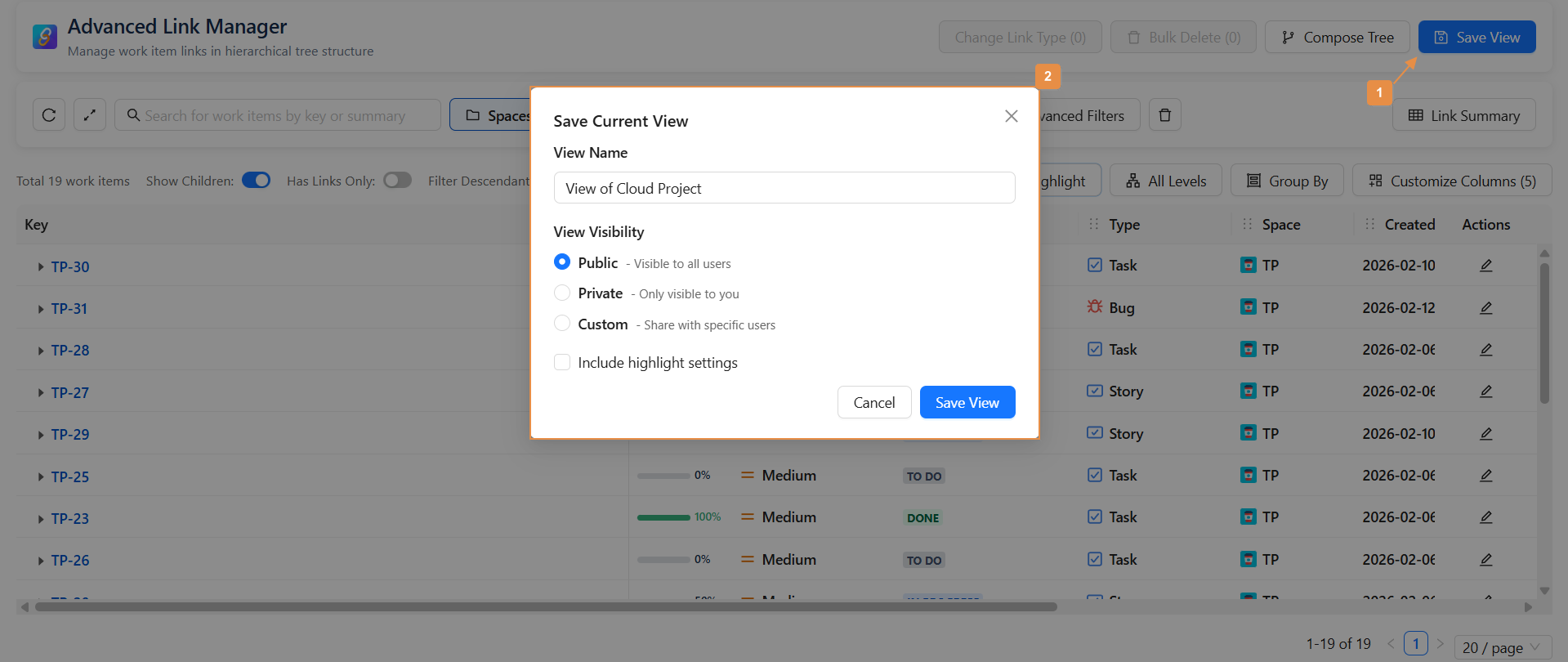Viewport: 1568px width, 662px height.
Task: Click page 1 in pagination
Action: 1416,643
